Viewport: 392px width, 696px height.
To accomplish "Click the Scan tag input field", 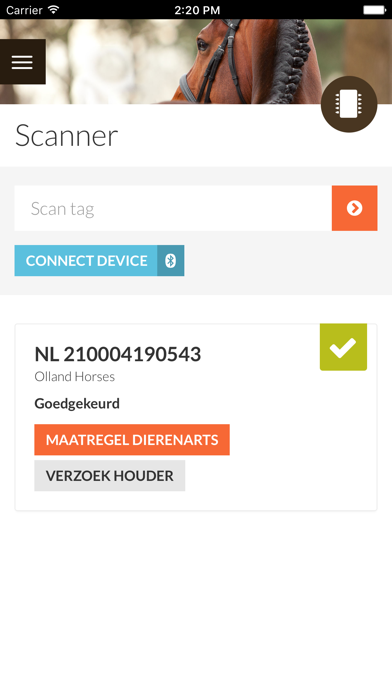I will point(173,208).
